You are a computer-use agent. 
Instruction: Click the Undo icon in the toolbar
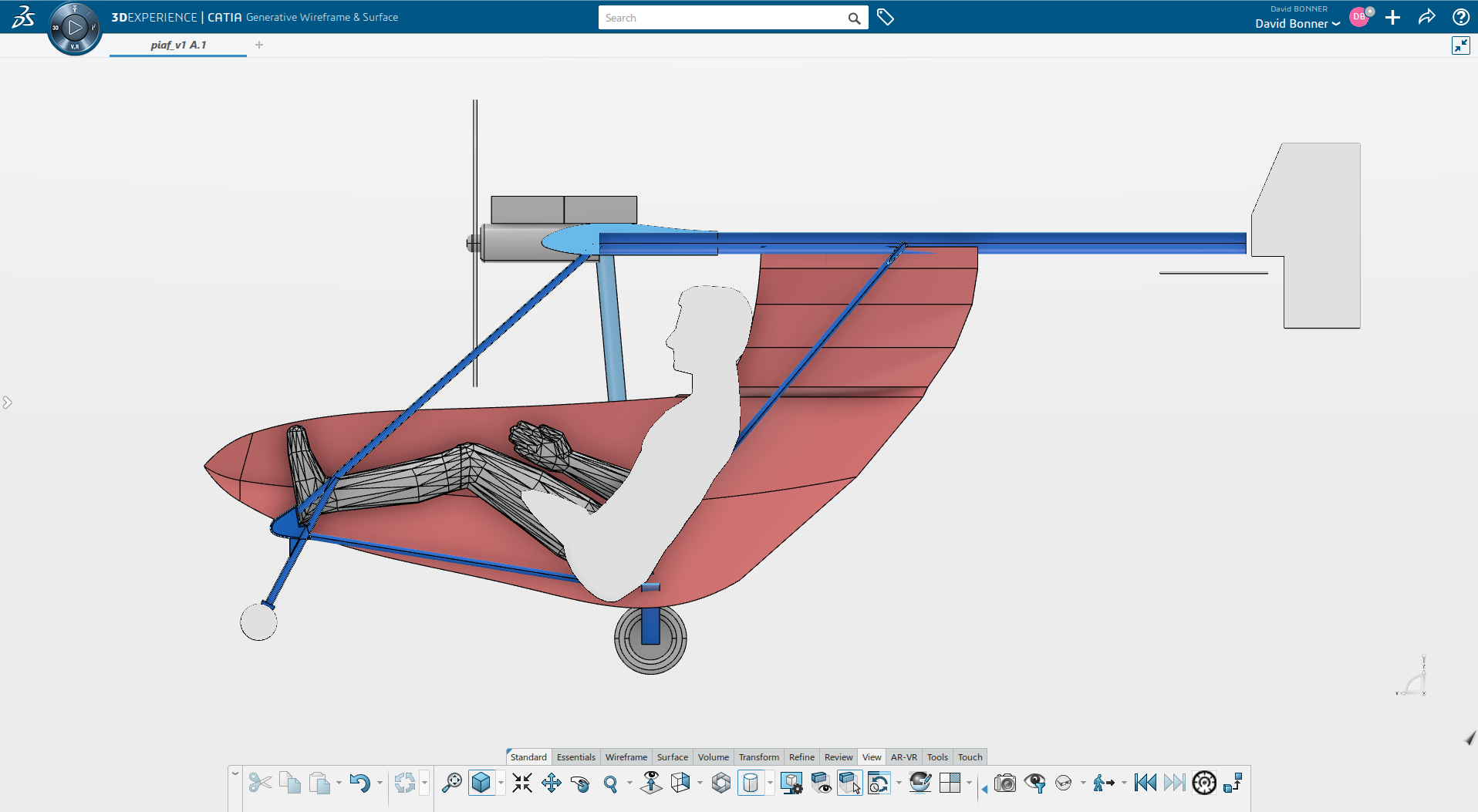coord(361,783)
